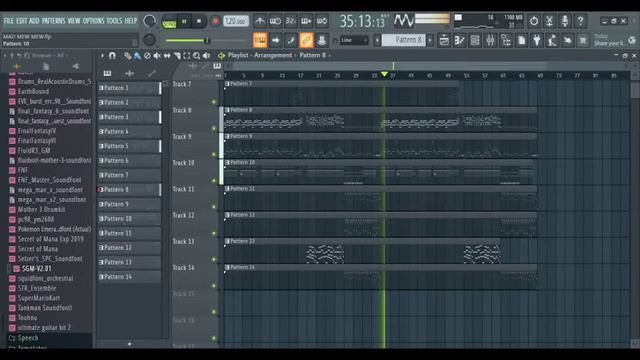Select Pattern 14 in the picker list

point(129,277)
